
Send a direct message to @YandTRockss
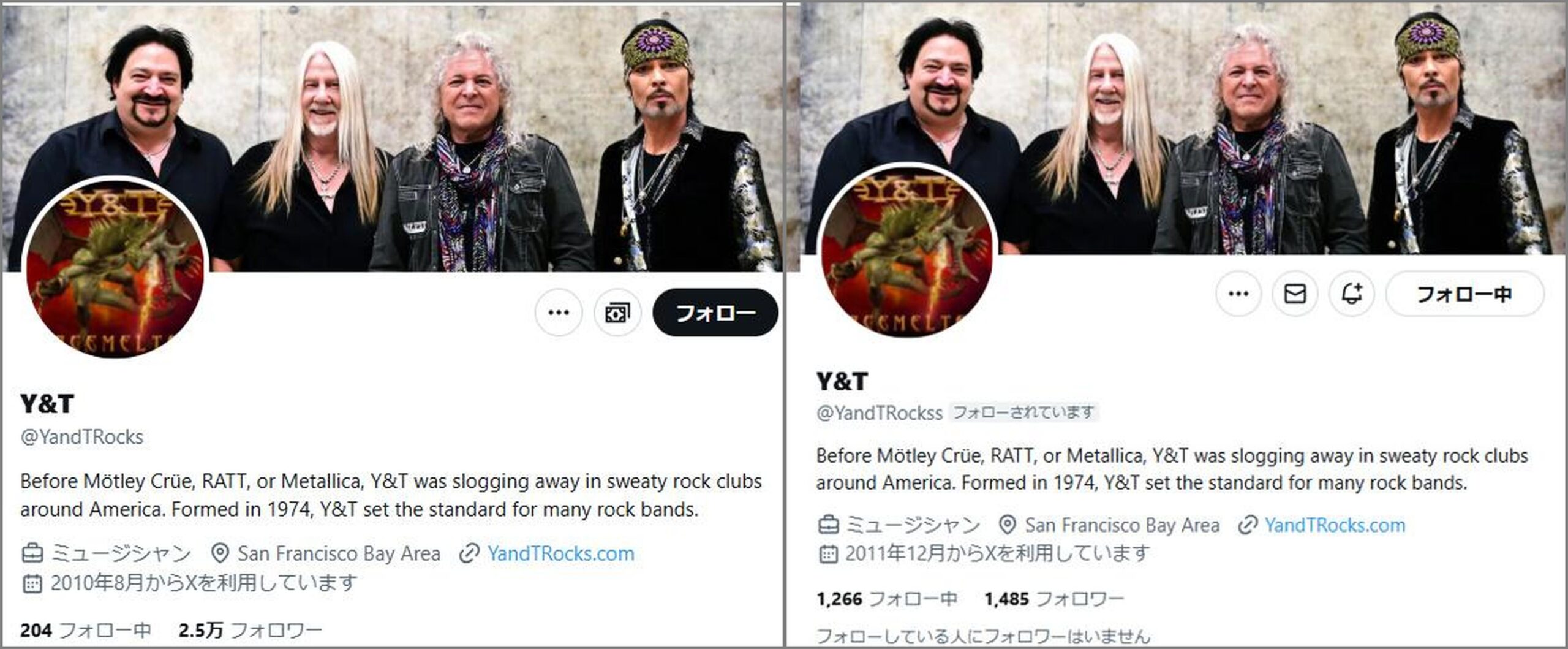(x=1295, y=294)
